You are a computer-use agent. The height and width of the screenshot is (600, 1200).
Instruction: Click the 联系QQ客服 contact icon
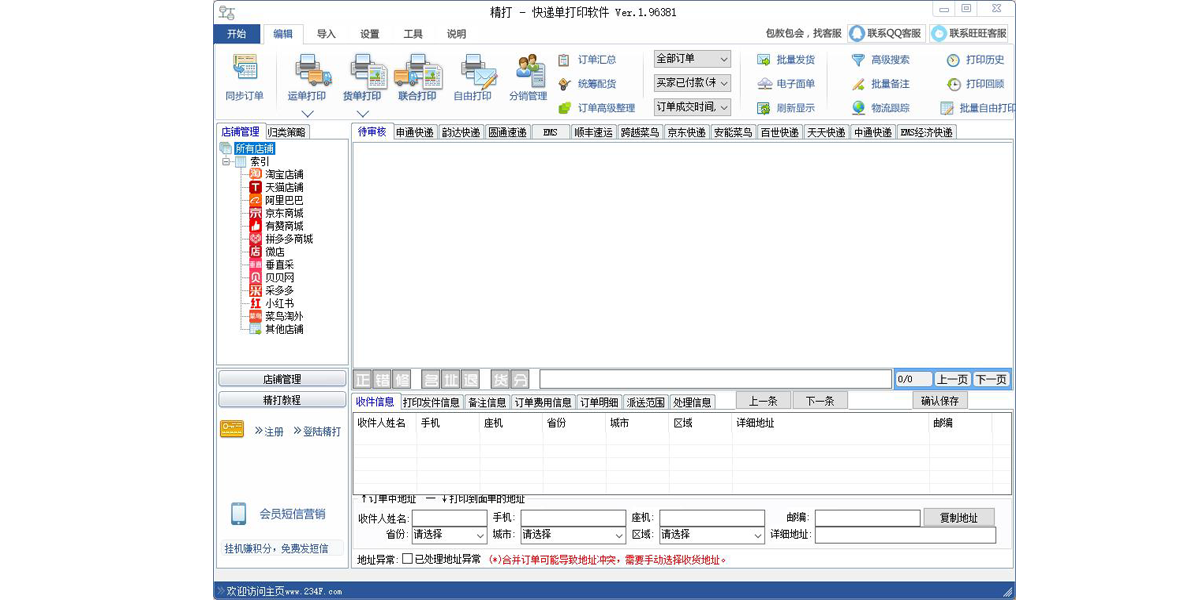(x=857, y=33)
